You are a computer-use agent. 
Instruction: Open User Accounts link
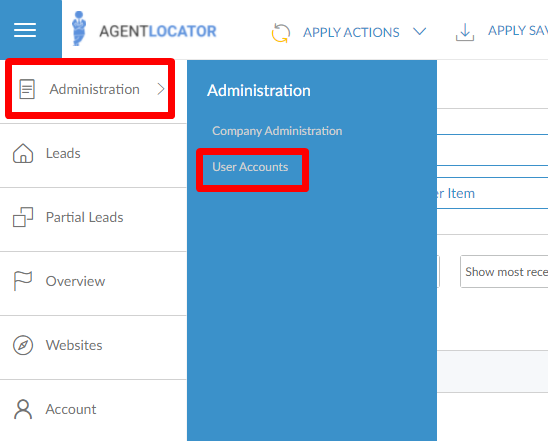(x=250, y=167)
